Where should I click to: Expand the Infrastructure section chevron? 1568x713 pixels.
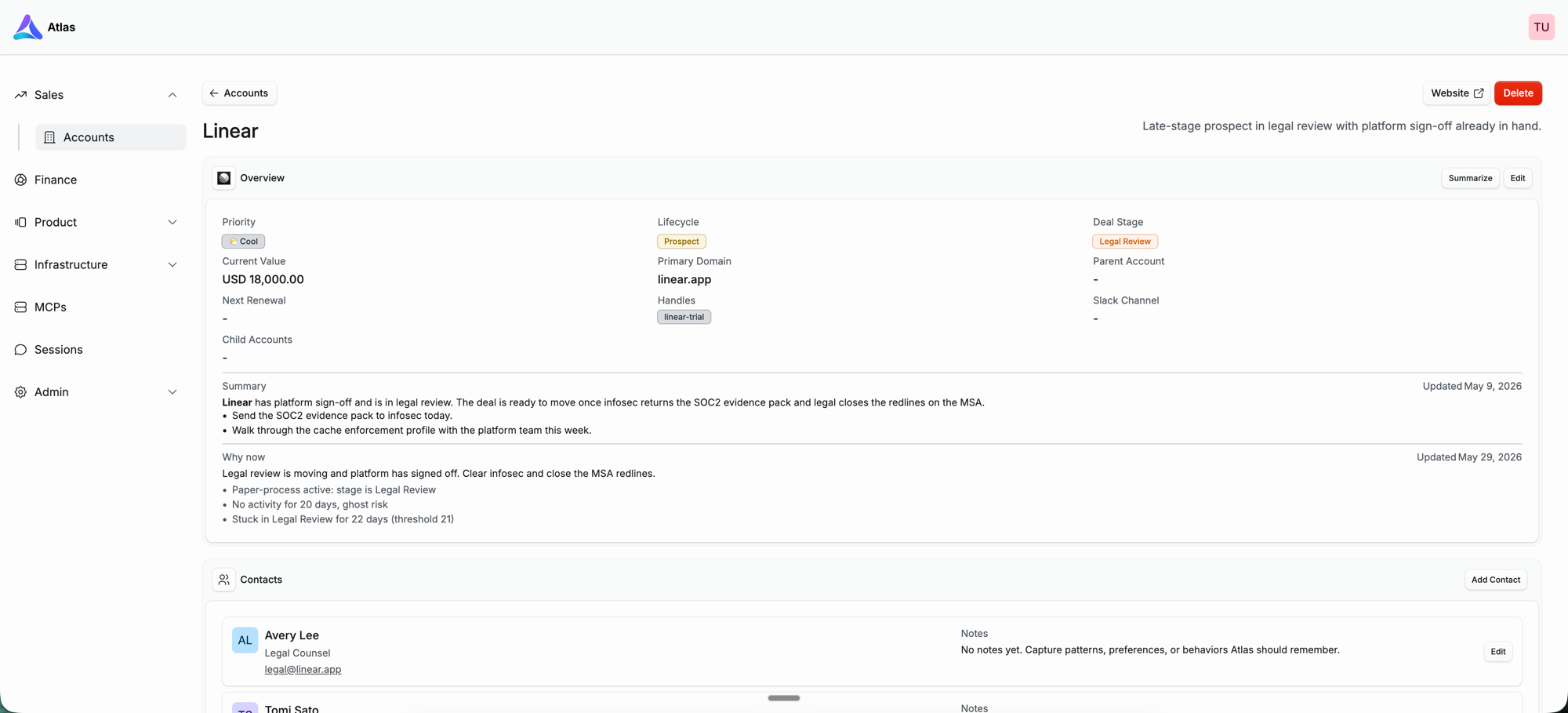click(172, 264)
